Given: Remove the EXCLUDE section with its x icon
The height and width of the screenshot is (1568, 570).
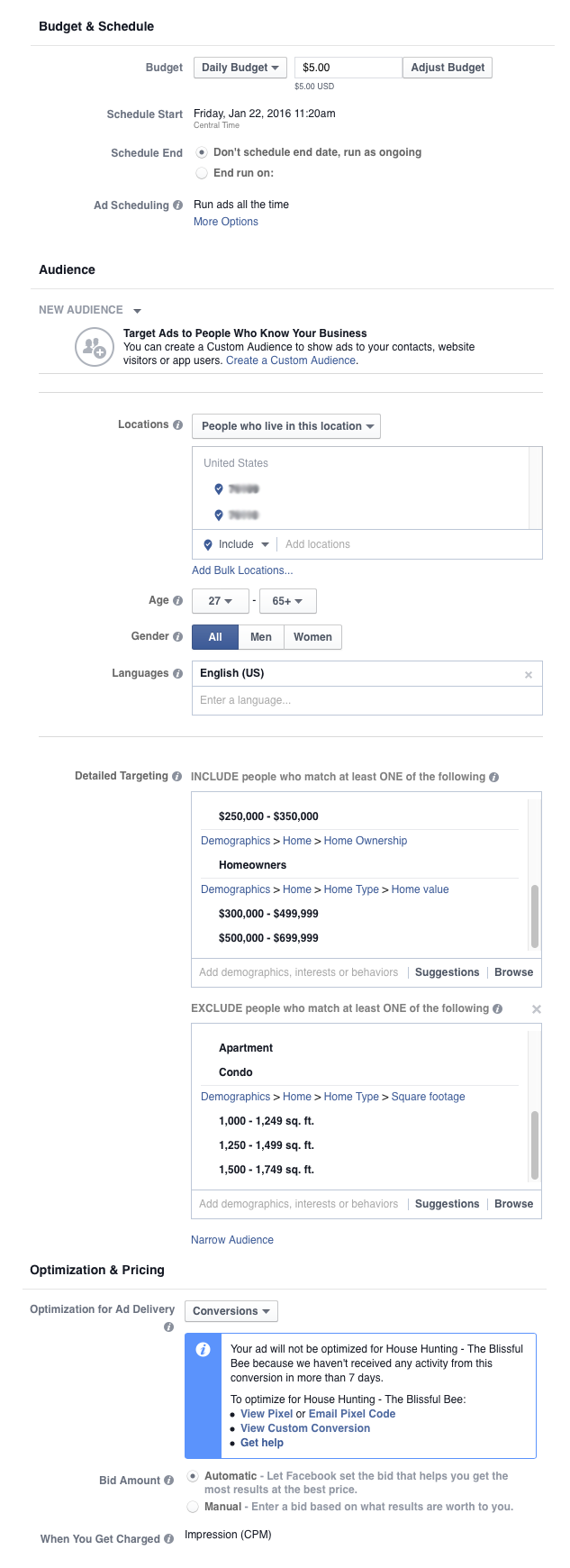Looking at the screenshot, I should [537, 1009].
